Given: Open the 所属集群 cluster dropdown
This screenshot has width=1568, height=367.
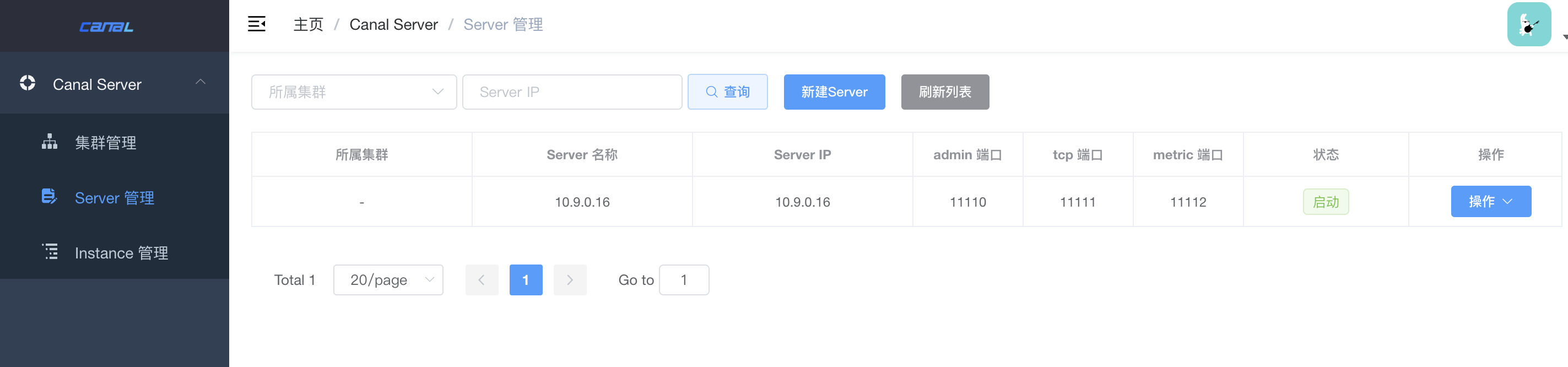Looking at the screenshot, I should tap(354, 92).
